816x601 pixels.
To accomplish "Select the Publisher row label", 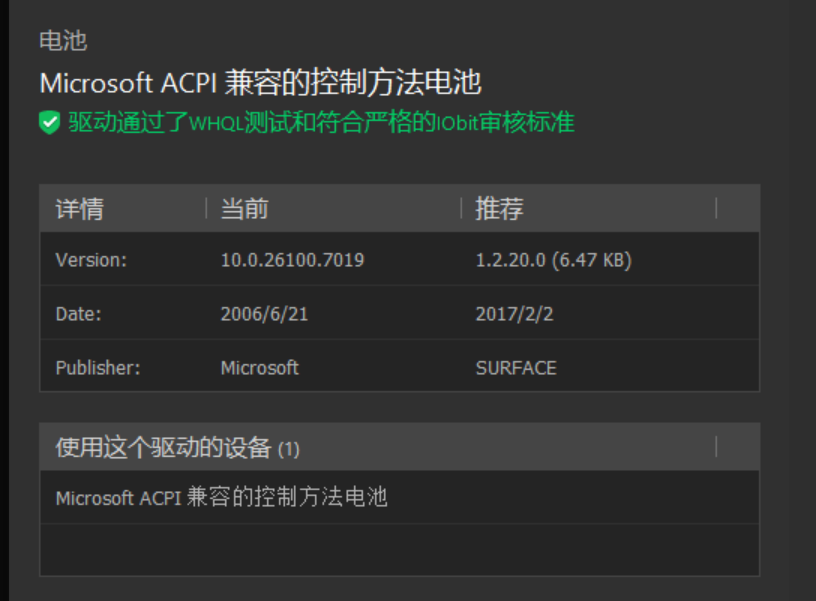I will point(97,368).
